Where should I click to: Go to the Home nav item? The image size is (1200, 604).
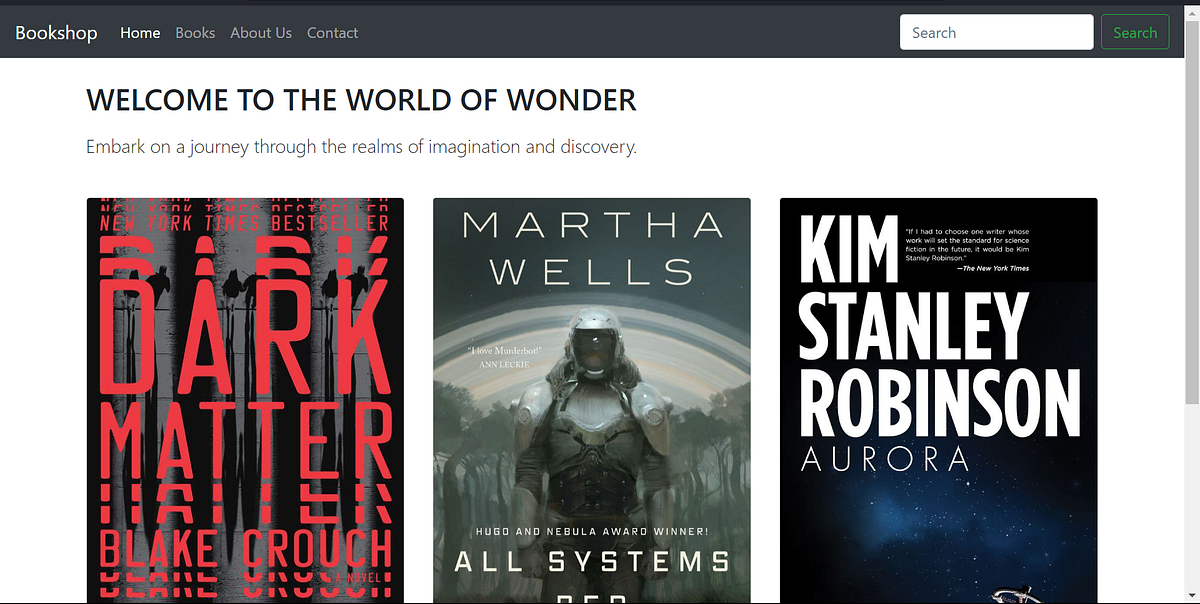click(140, 33)
